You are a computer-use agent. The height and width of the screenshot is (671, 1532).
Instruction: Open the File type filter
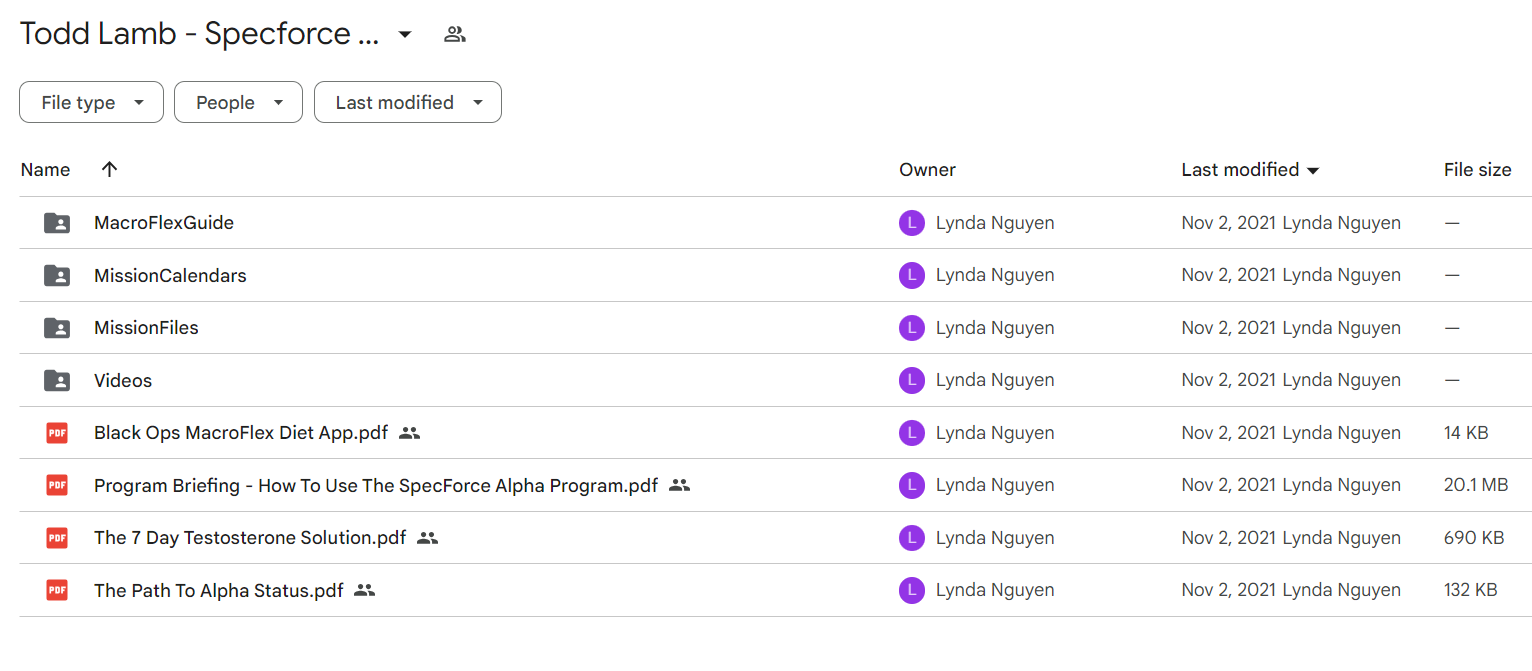coord(91,102)
